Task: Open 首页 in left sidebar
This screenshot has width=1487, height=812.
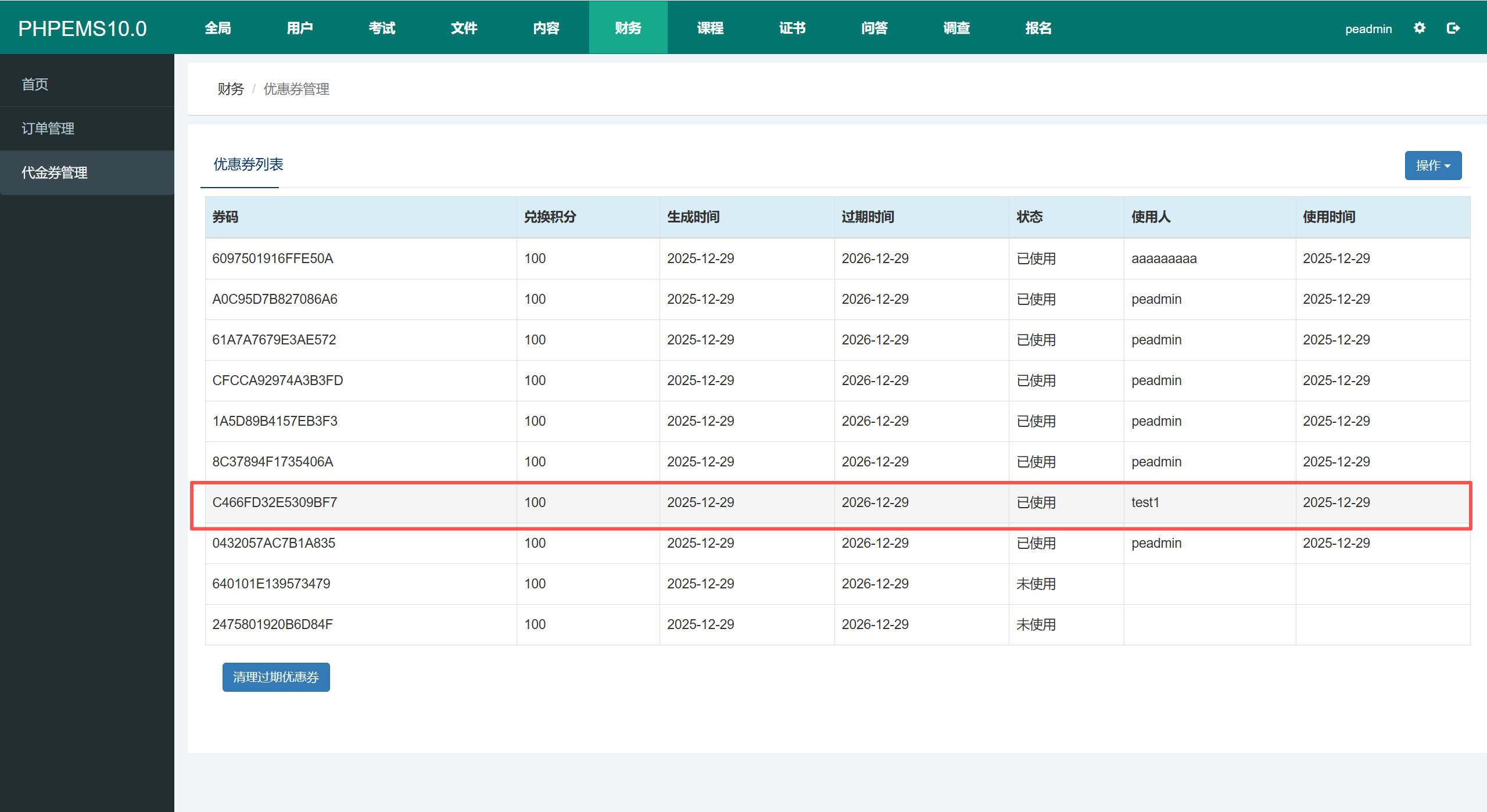Action: [35, 84]
